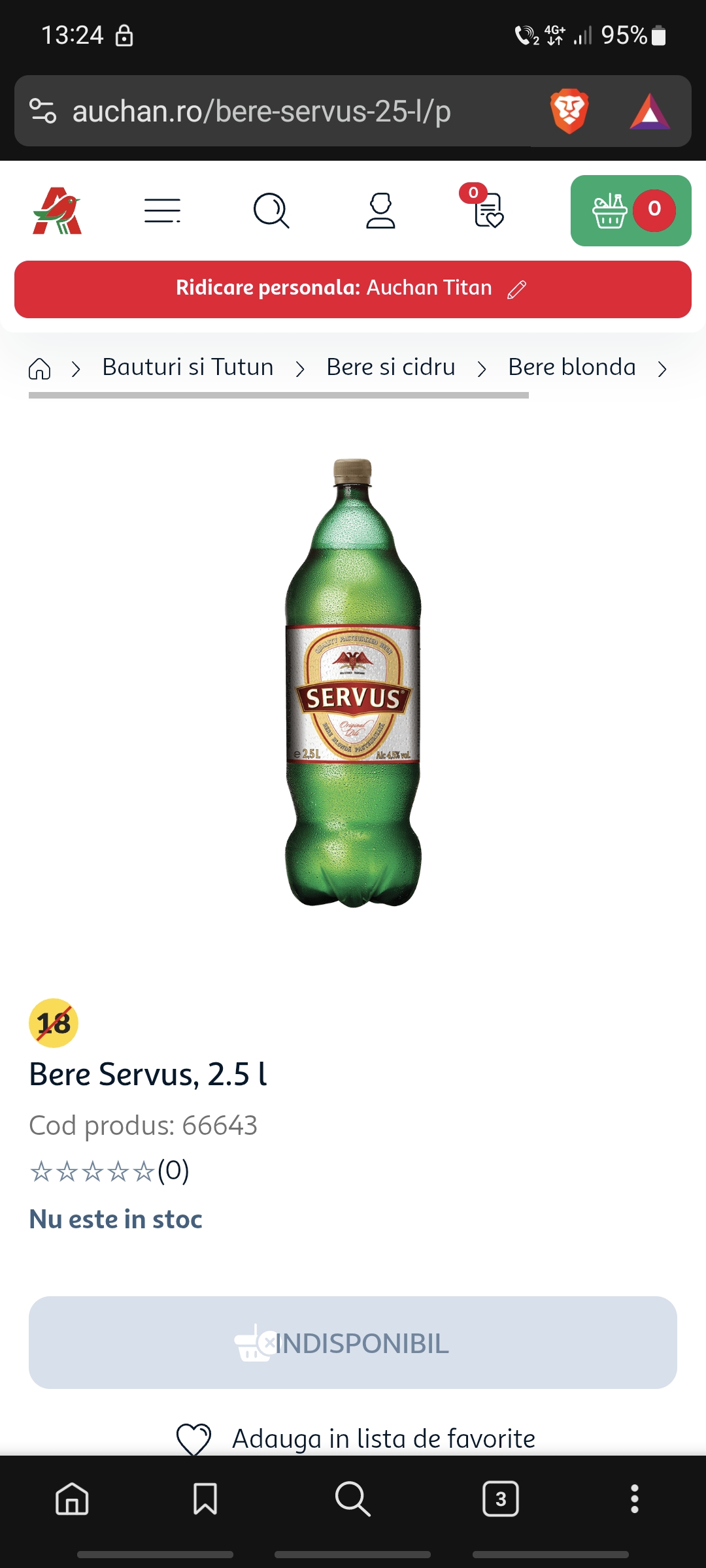Tap the Brave Rewards triangle icon

(x=649, y=112)
